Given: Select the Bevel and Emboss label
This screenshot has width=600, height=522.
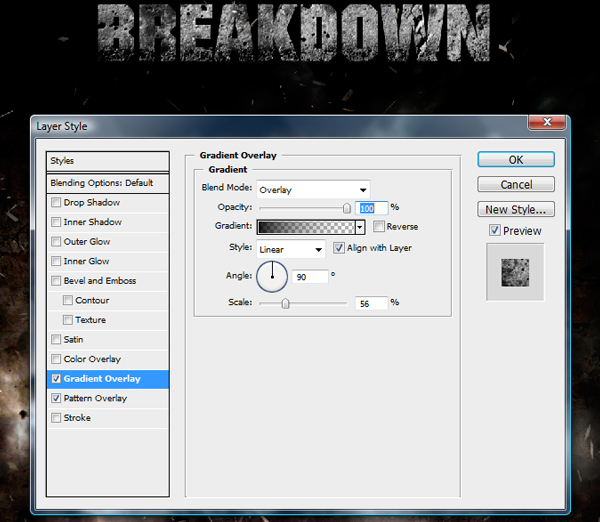Looking at the screenshot, I should click(x=100, y=281).
